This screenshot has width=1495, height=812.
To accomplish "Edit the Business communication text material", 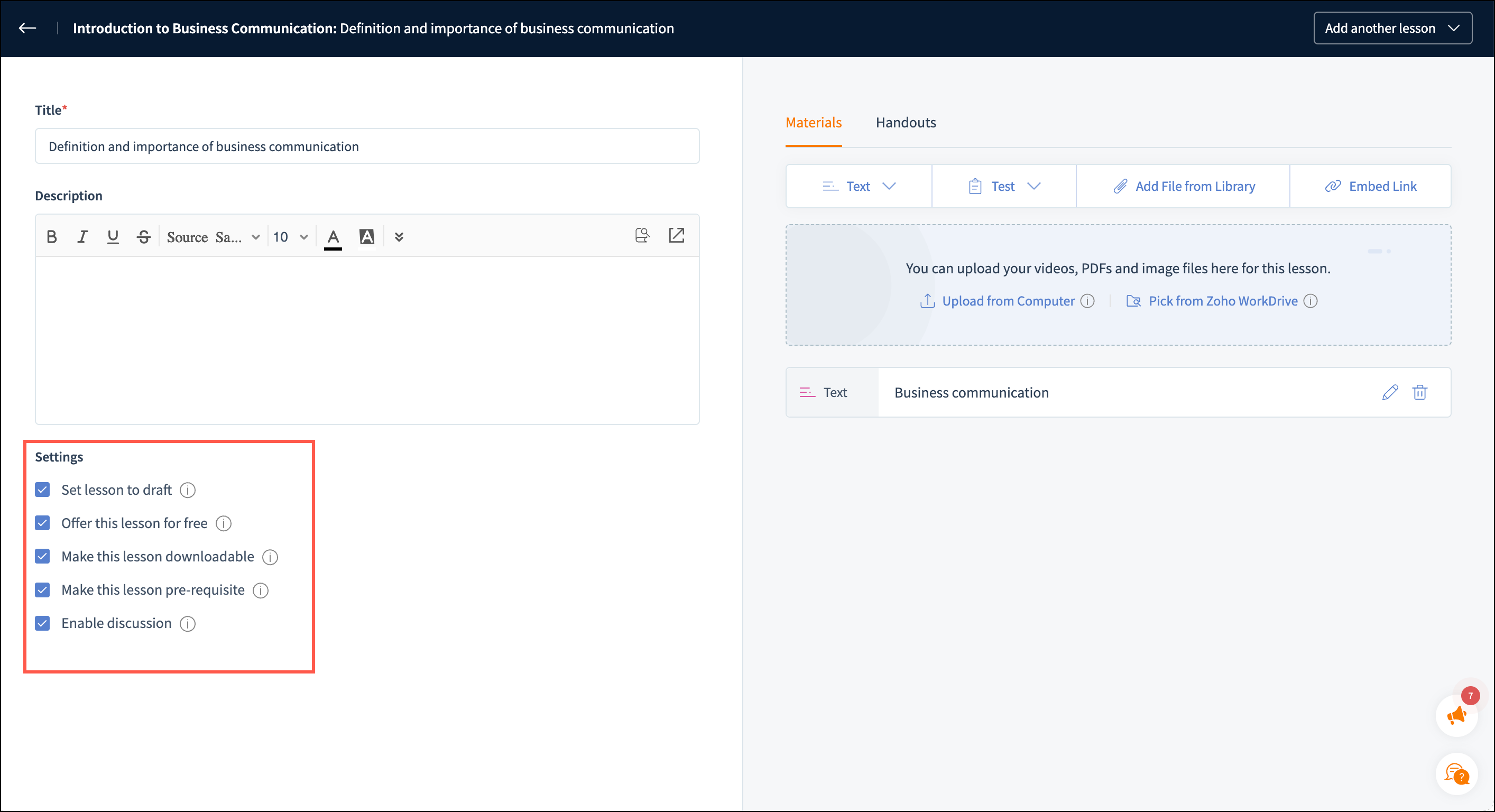I will tap(1389, 392).
